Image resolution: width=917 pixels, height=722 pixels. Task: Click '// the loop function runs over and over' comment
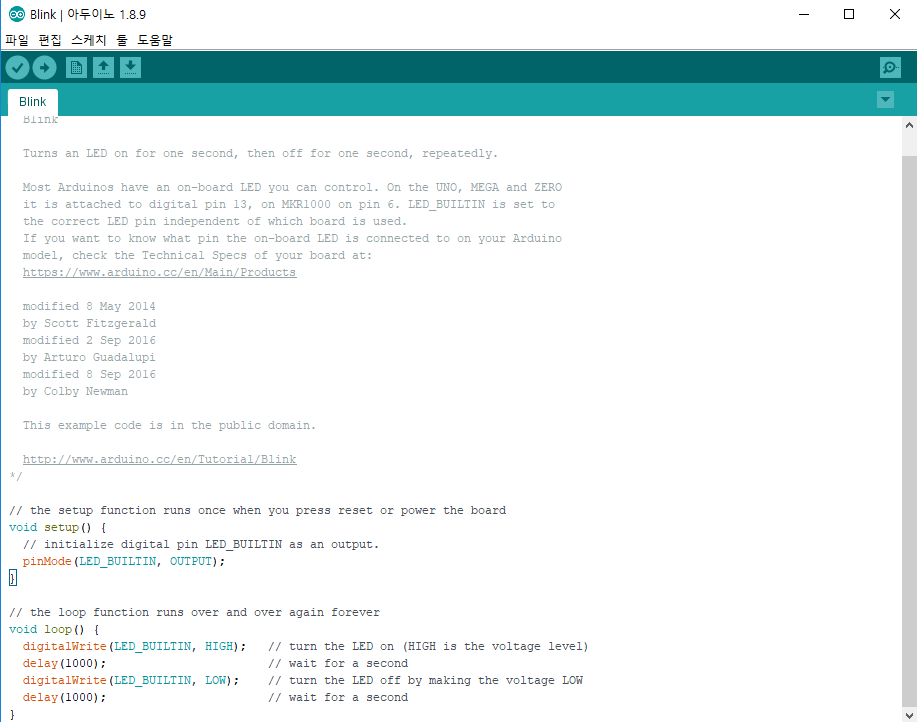pyautogui.click(x=194, y=613)
